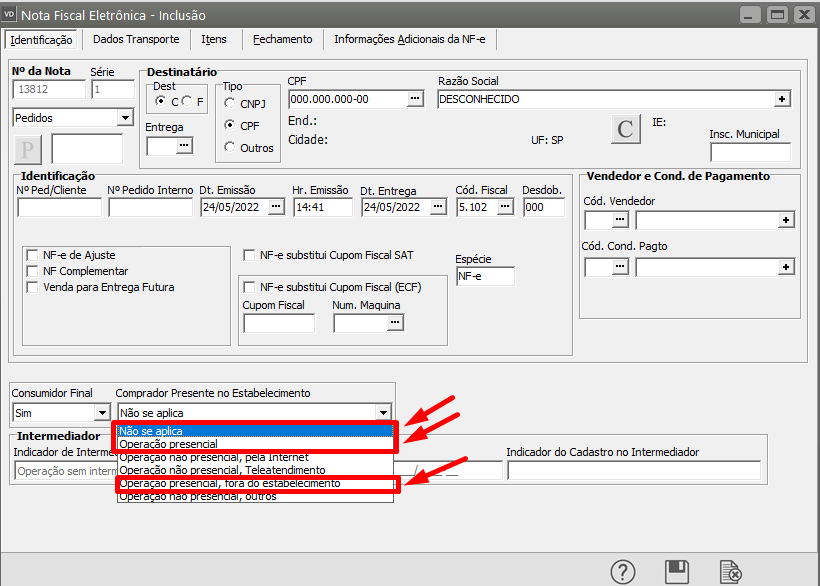
Task: Select CNPJ radio button
Action: tap(230, 103)
